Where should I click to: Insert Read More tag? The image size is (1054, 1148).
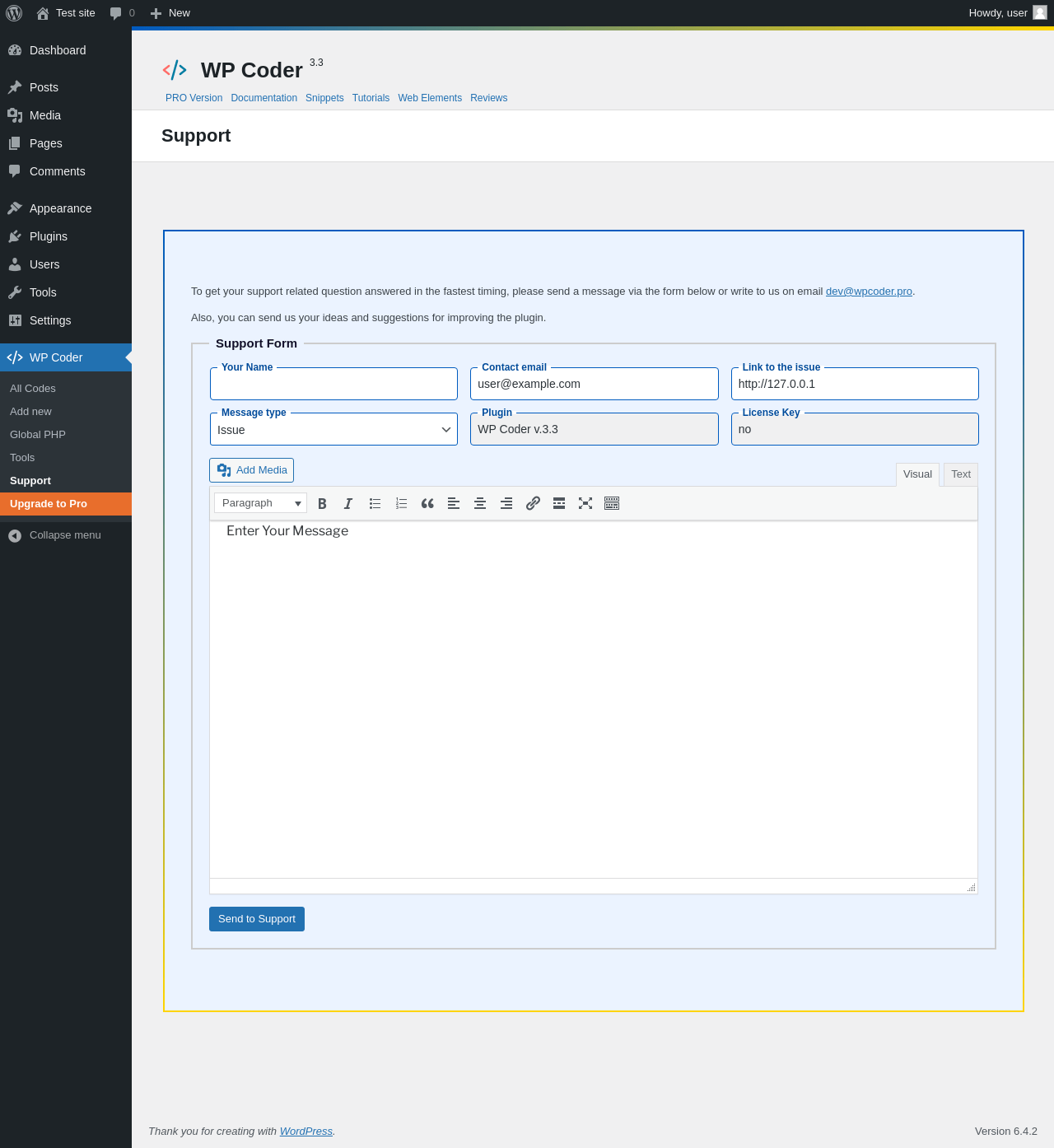559,503
